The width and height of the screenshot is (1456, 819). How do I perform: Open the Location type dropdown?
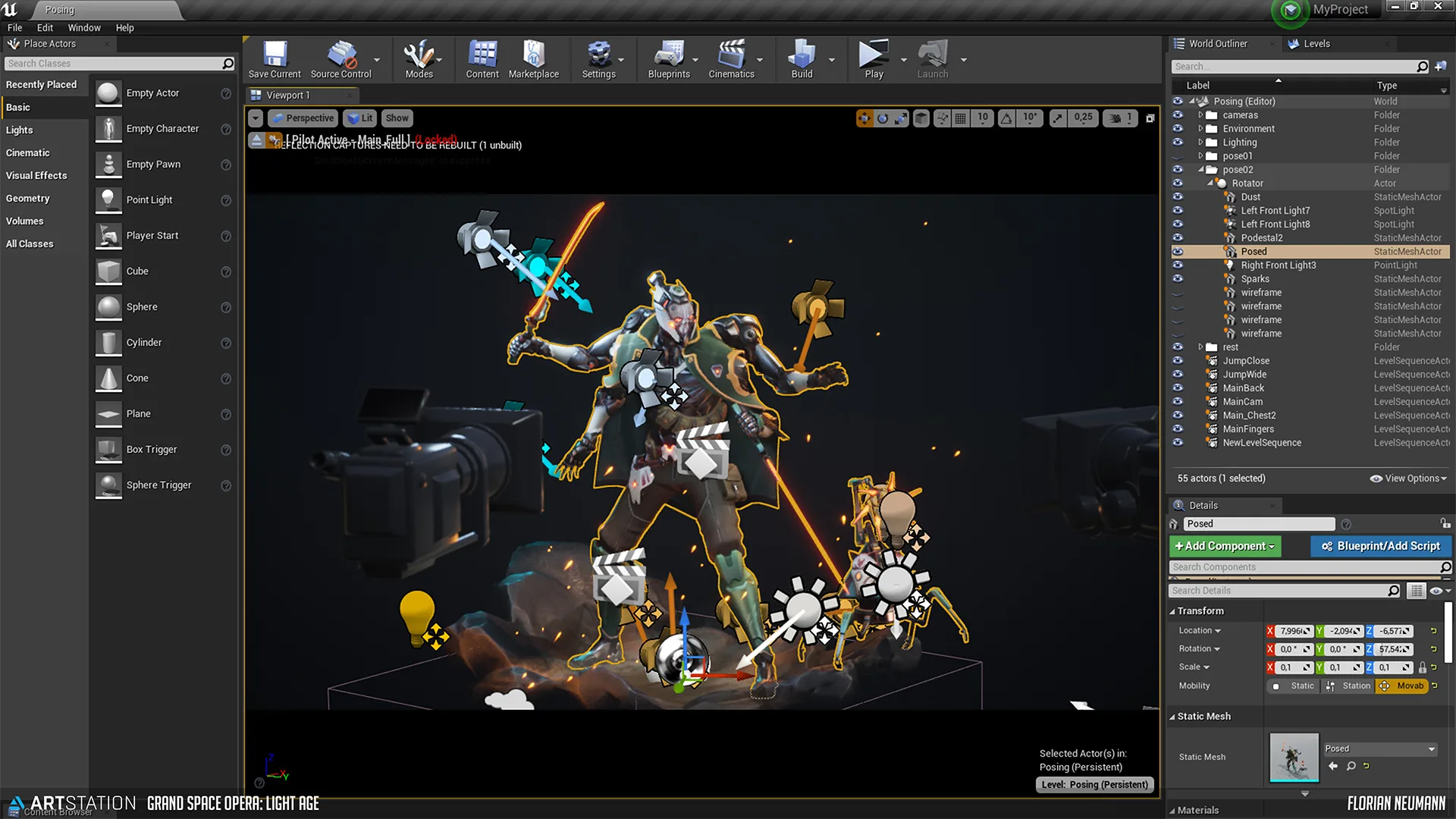click(x=1200, y=631)
